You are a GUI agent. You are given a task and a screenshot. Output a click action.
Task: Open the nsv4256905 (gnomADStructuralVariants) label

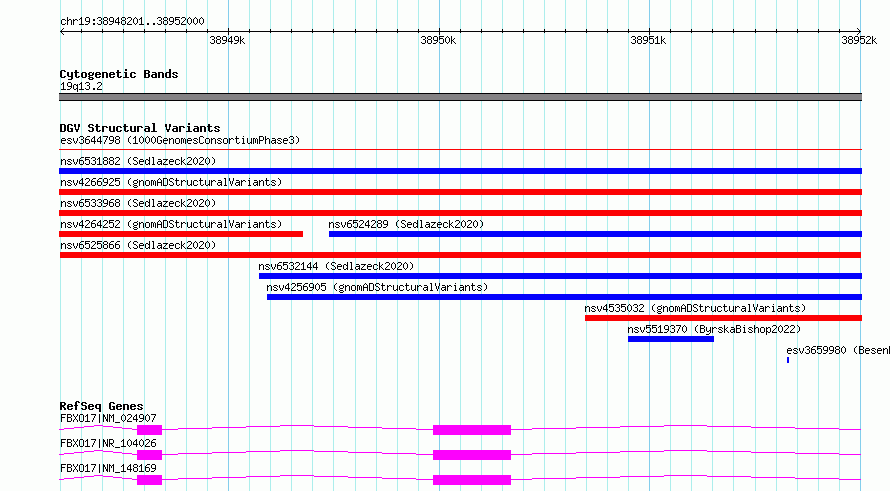[377, 287]
